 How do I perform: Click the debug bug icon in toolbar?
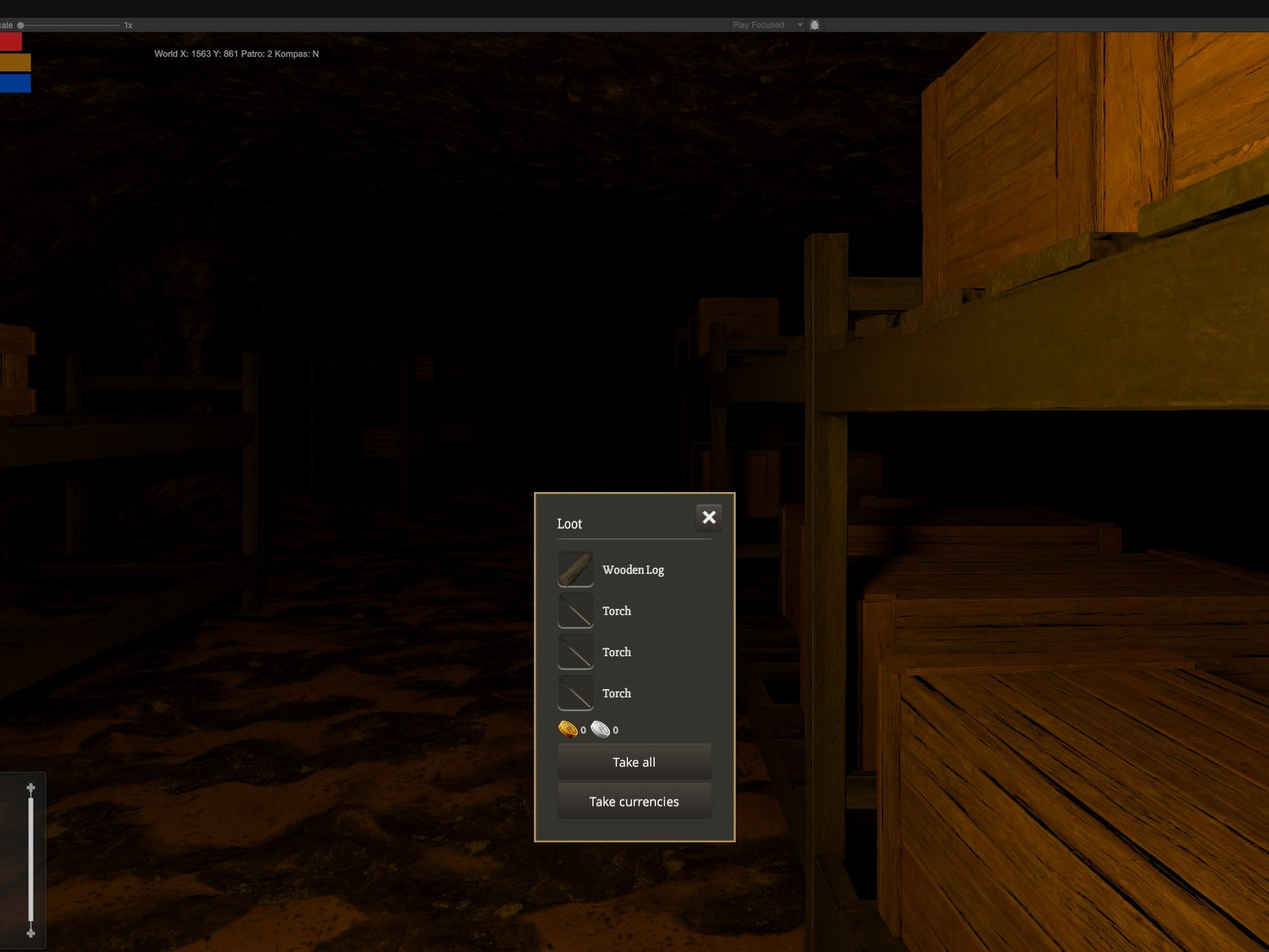point(814,24)
